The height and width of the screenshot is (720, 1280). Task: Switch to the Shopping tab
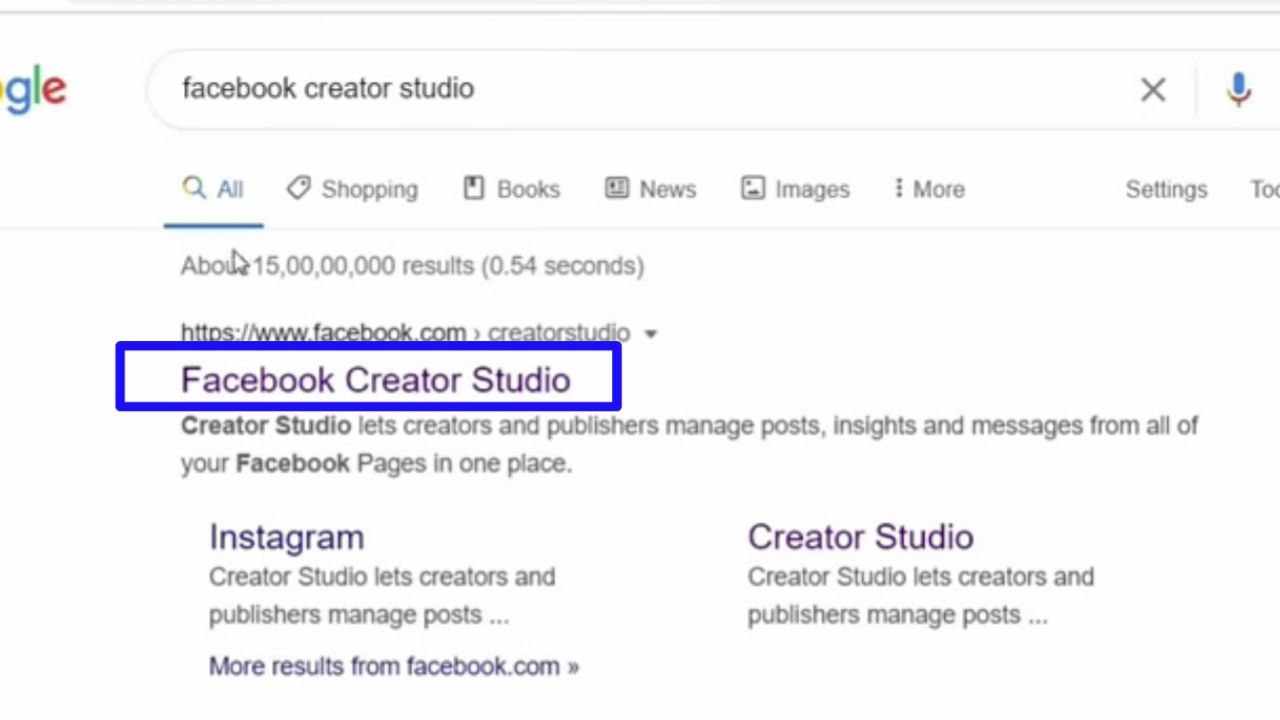[x=352, y=189]
